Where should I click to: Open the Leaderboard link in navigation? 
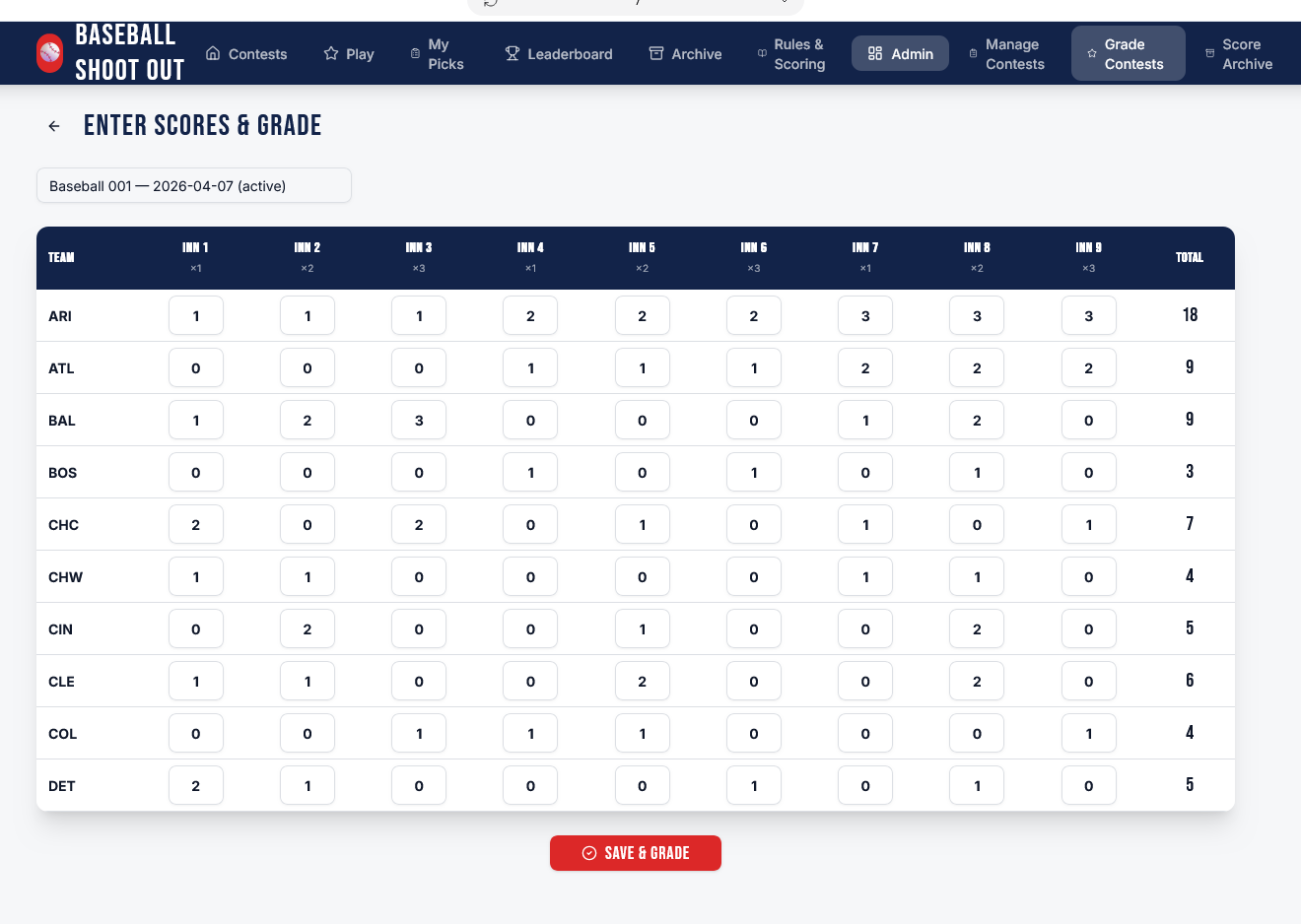569,54
